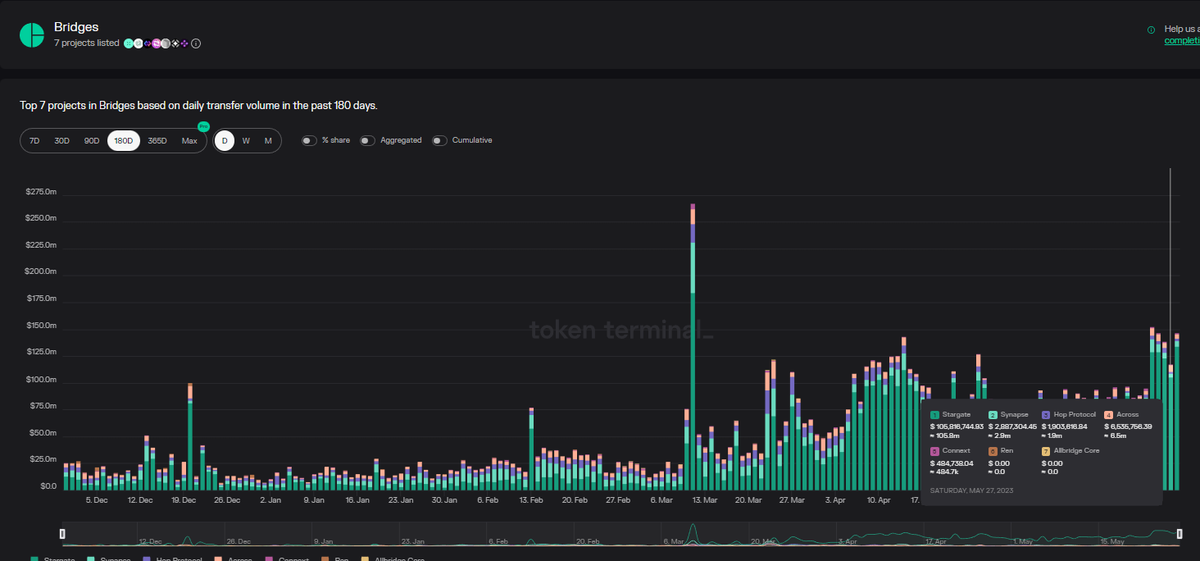This screenshot has width=1200, height=561.
Task: Click the spike bar near 13. Feb
Action: pos(531,449)
